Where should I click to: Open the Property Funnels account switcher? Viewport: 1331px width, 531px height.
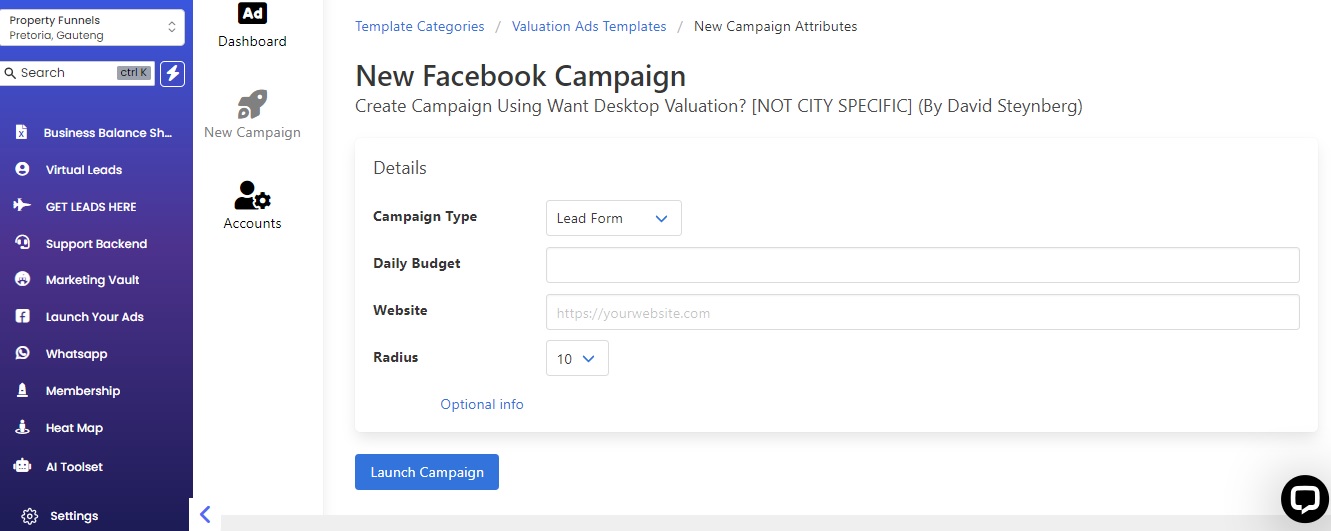[92, 27]
